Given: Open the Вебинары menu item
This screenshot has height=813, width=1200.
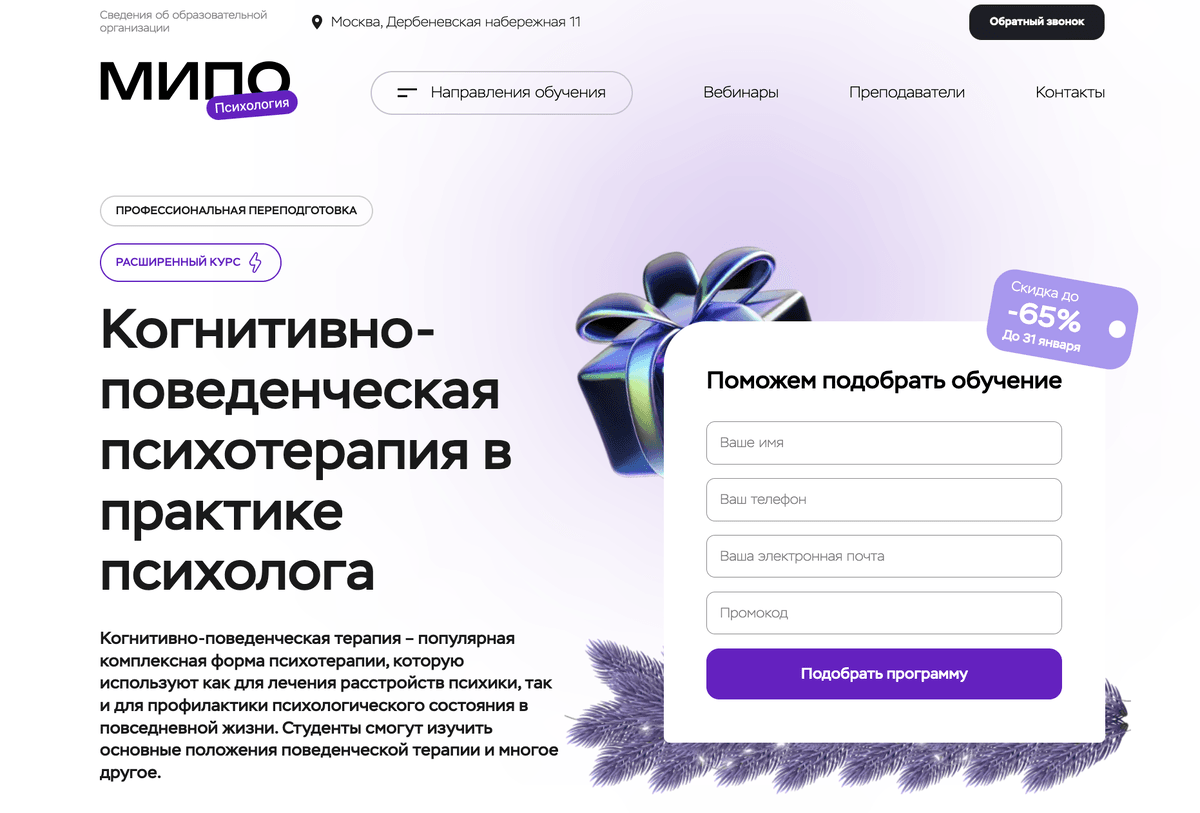Looking at the screenshot, I should 741,92.
